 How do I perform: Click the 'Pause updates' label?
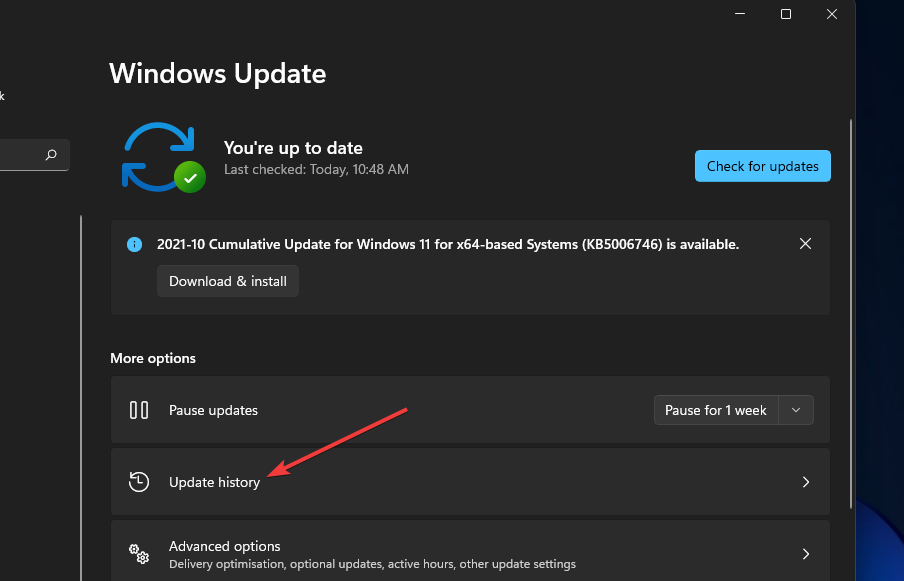[213, 410]
